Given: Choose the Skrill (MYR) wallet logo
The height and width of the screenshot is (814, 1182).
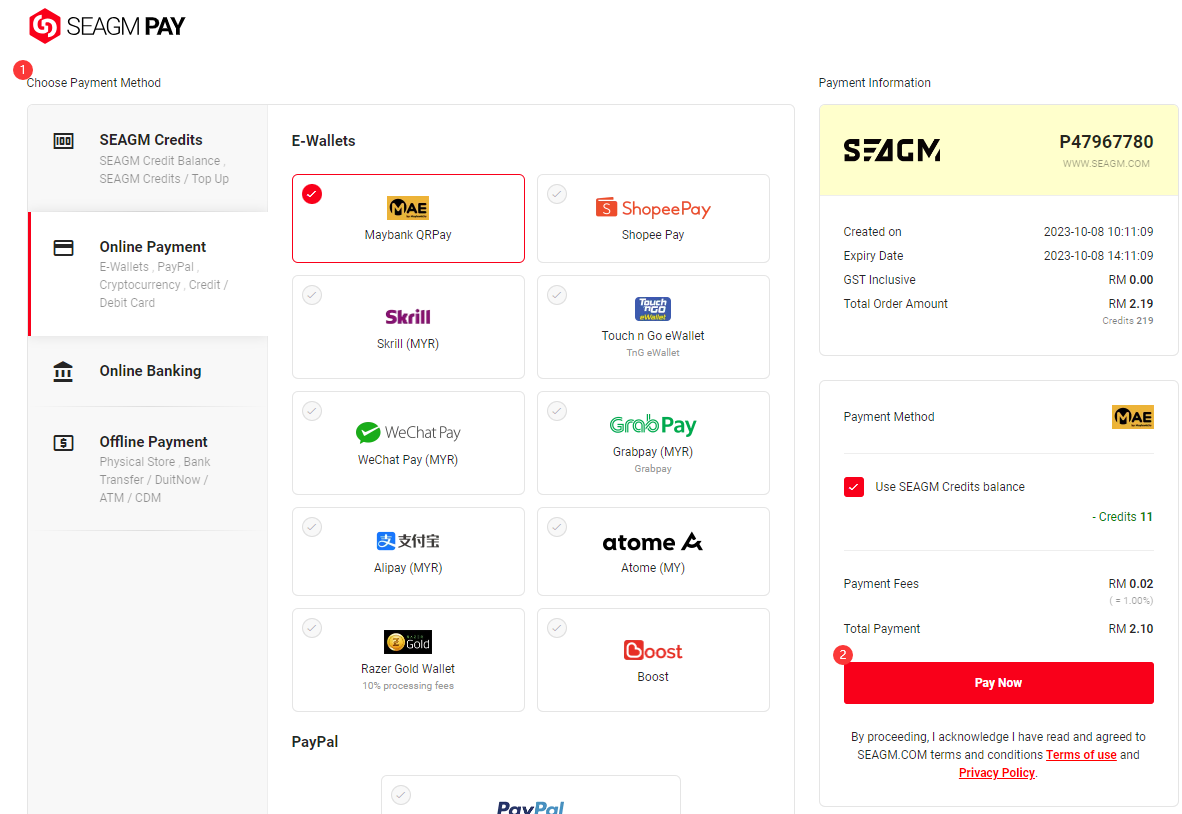Looking at the screenshot, I should [408, 317].
